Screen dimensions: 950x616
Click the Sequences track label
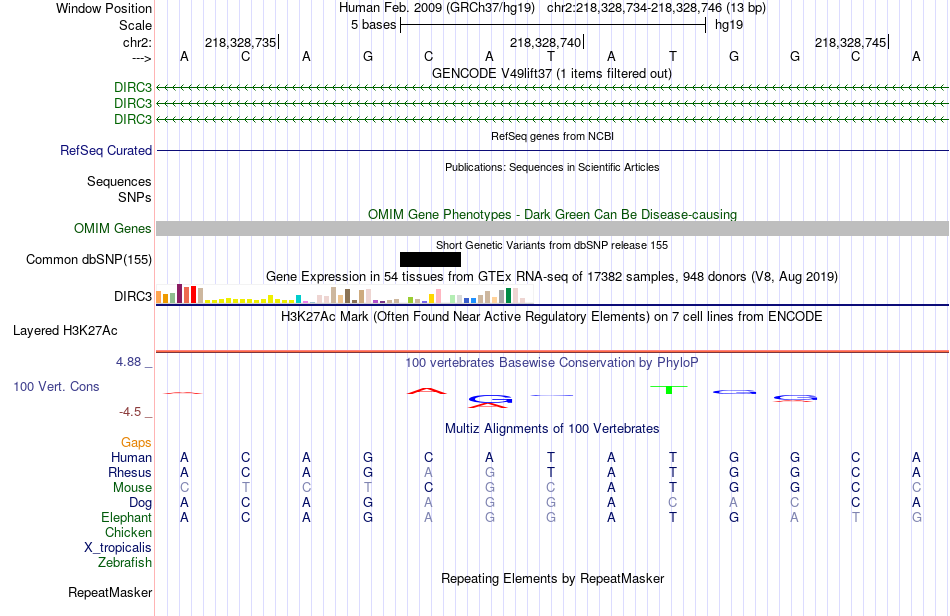coord(119,181)
